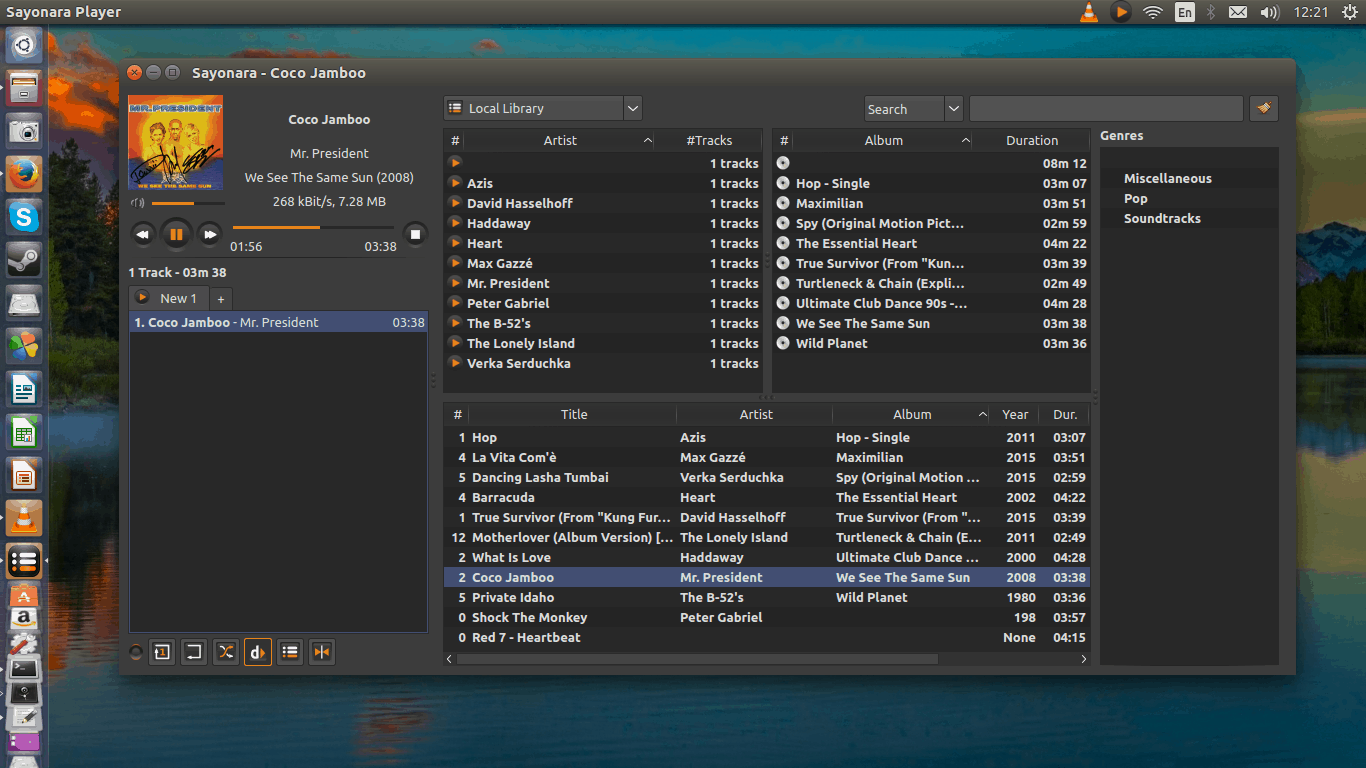
Task: Focus the library search field
Action: coord(1106,108)
